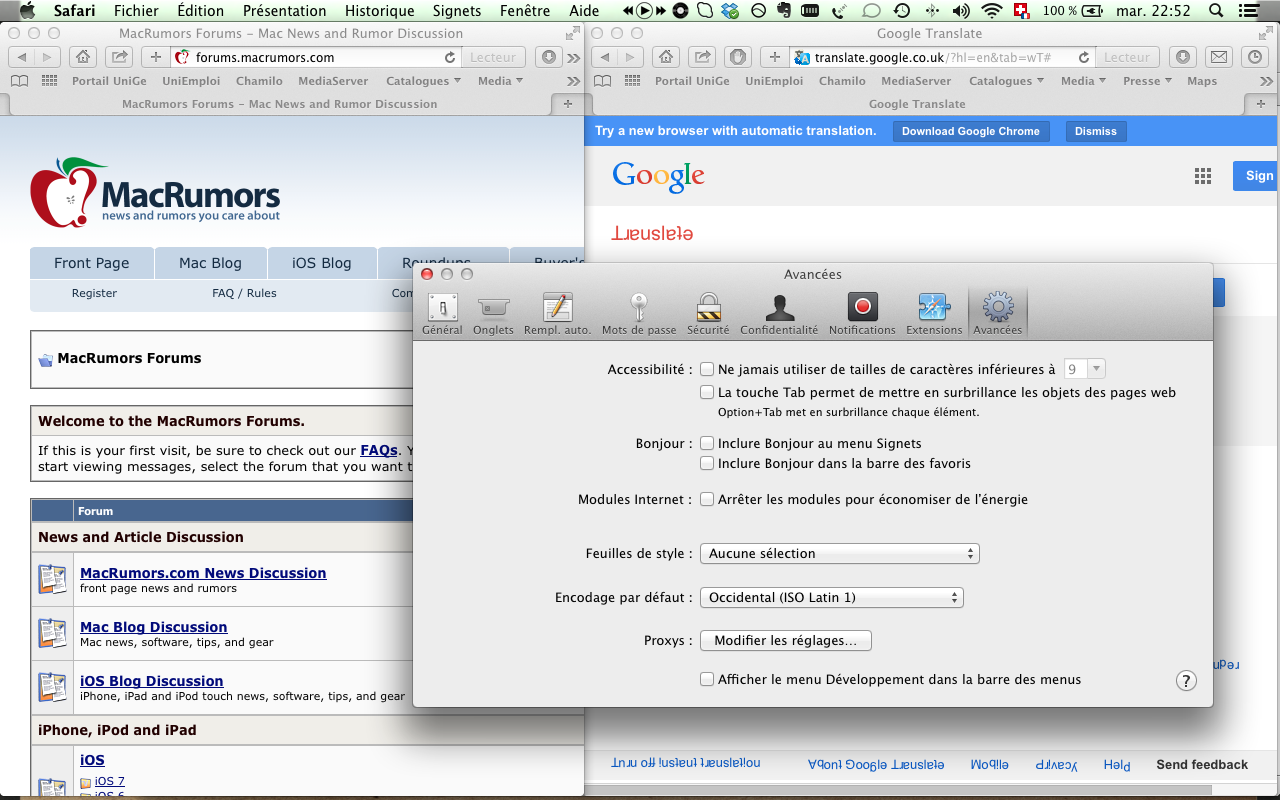Open the Confidentialité preferences pane
Image resolution: width=1280 pixels, height=800 pixels.
point(779,314)
